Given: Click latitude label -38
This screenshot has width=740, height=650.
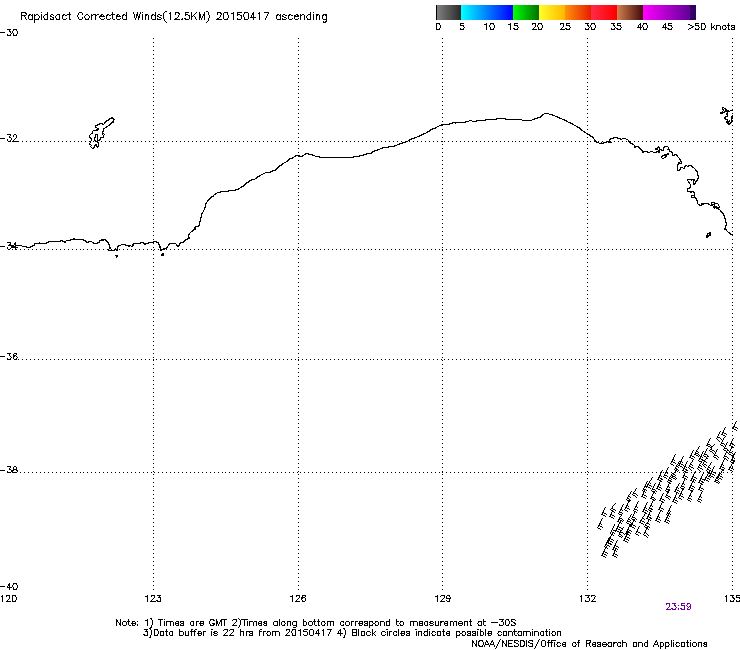Looking at the screenshot, I should point(9,470).
